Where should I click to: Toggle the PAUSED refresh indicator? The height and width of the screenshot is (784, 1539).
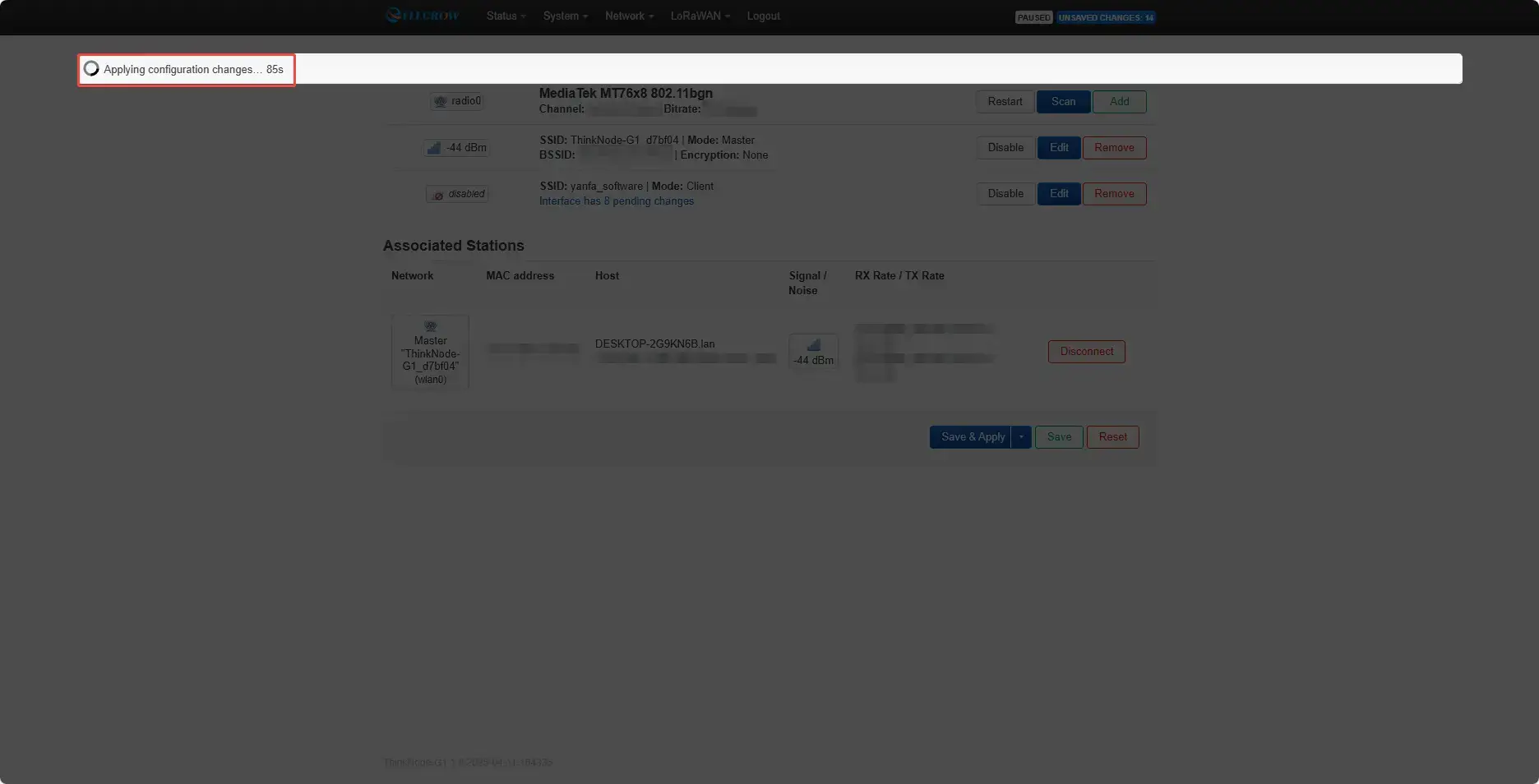click(1033, 17)
